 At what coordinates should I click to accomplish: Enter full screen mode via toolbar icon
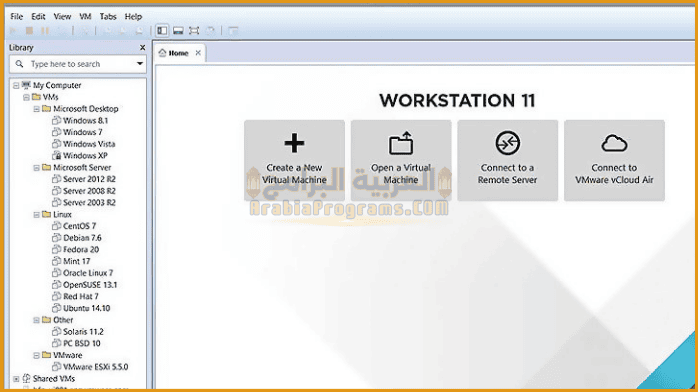coord(194,31)
